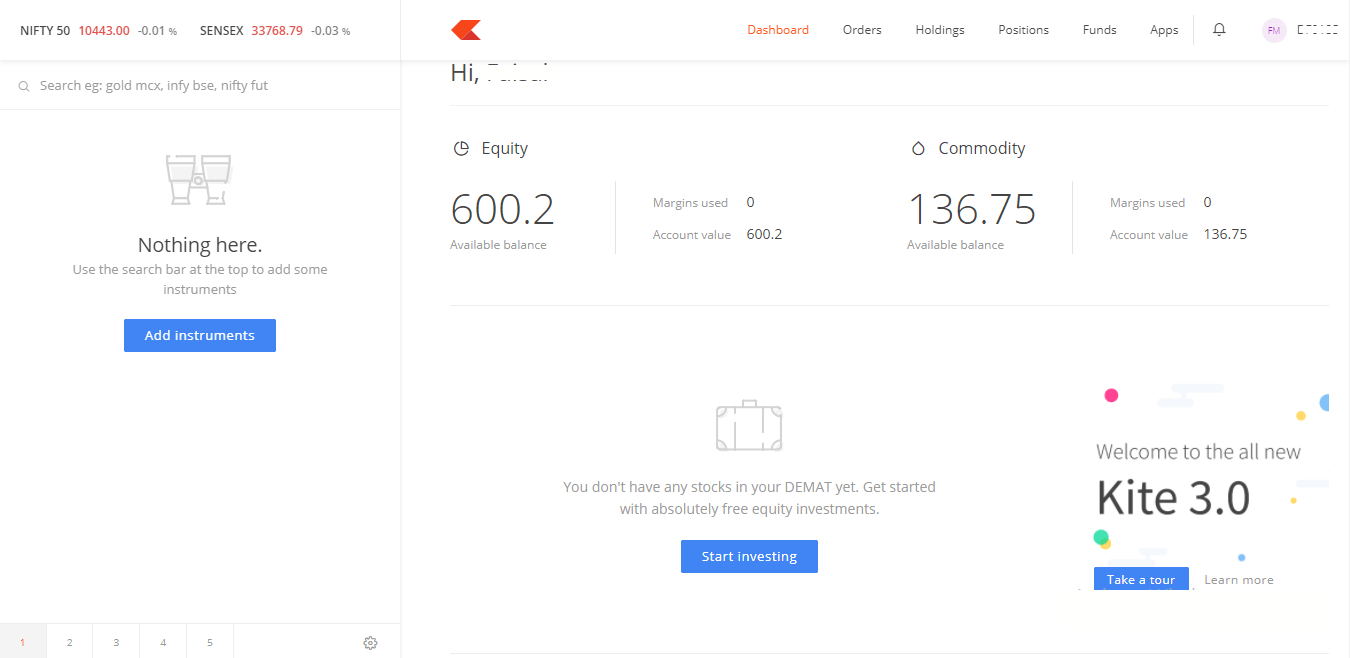Click SENSEX value 33768.79
Viewport: 1350px width, 658px height.
[277, 30]
